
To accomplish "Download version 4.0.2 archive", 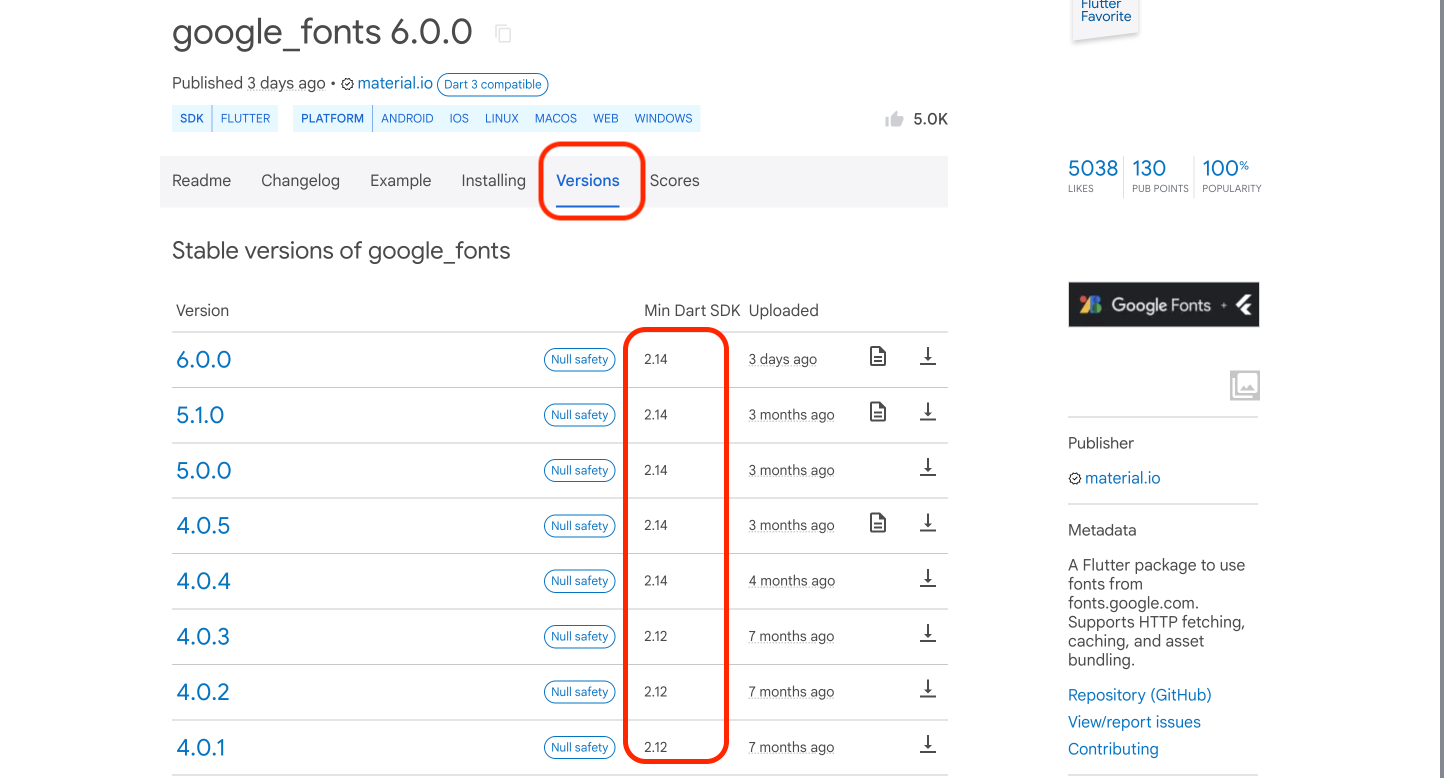I will coord(928,689).
